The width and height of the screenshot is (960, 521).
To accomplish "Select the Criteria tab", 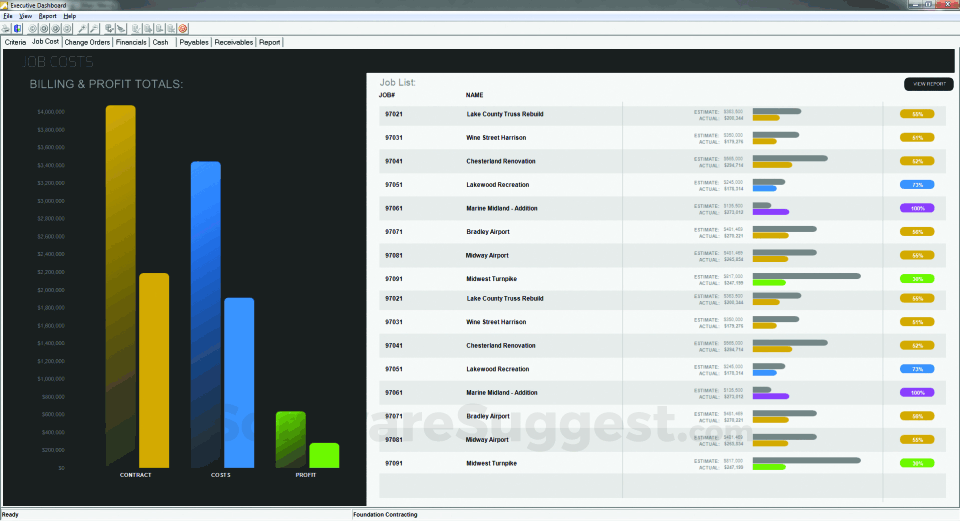I will [x=15, y=42].
